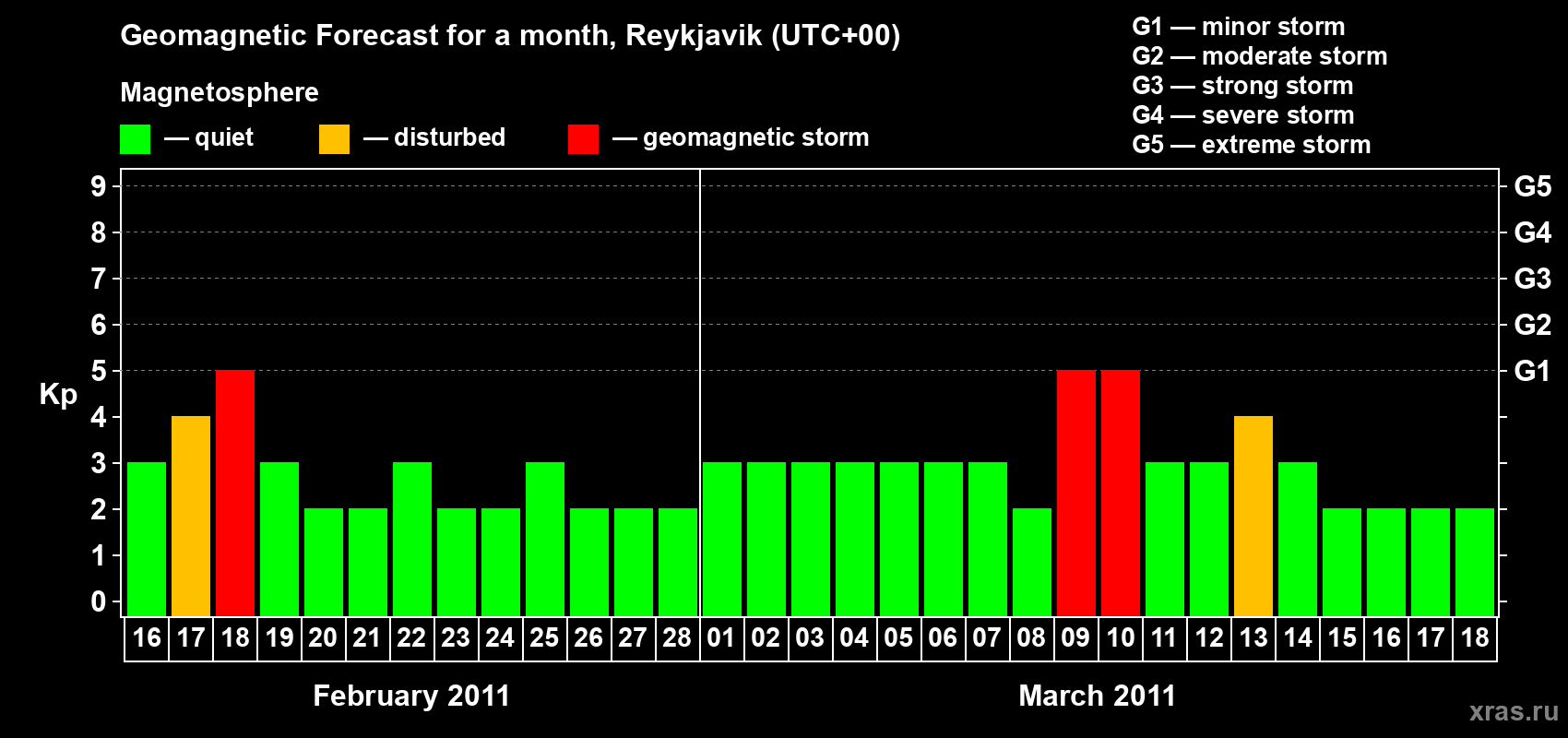1568x738 pixels.
Task: Select the green bar for March 08
Action: click(x=1032, y=562)
